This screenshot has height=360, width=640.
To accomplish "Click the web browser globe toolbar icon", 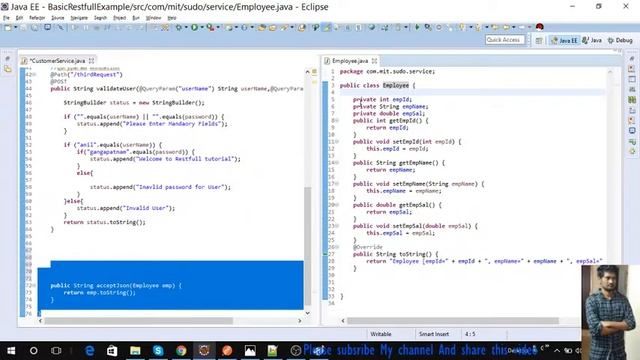I will tap(371, 27).
